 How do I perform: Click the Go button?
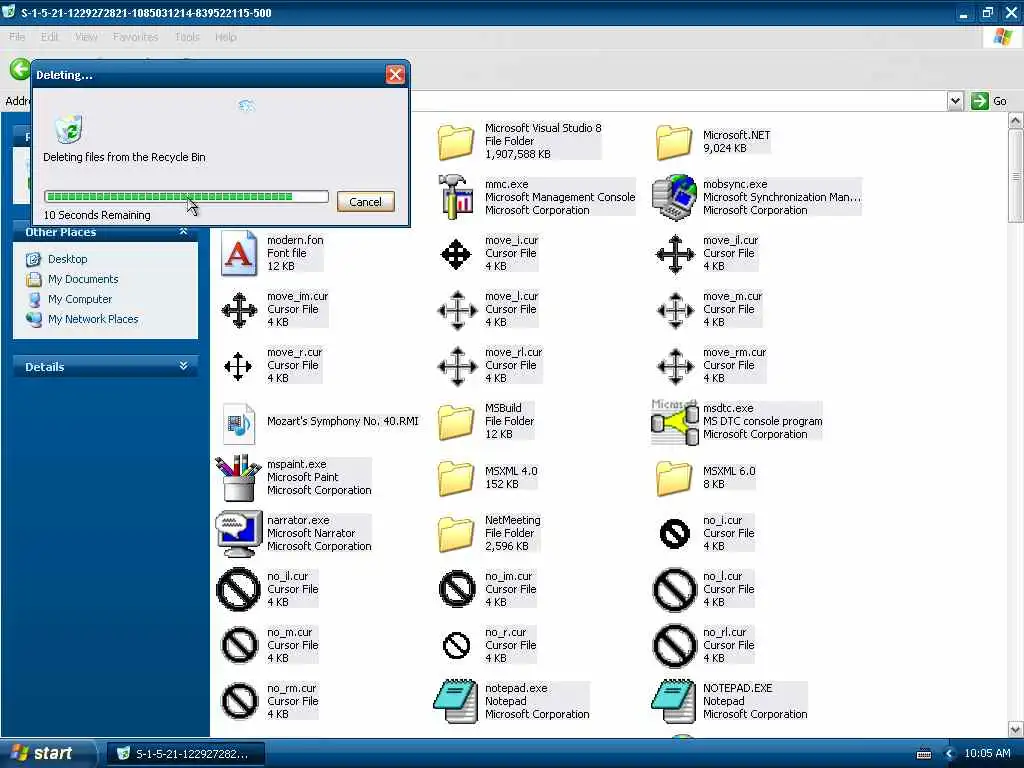tap(989, 101)
